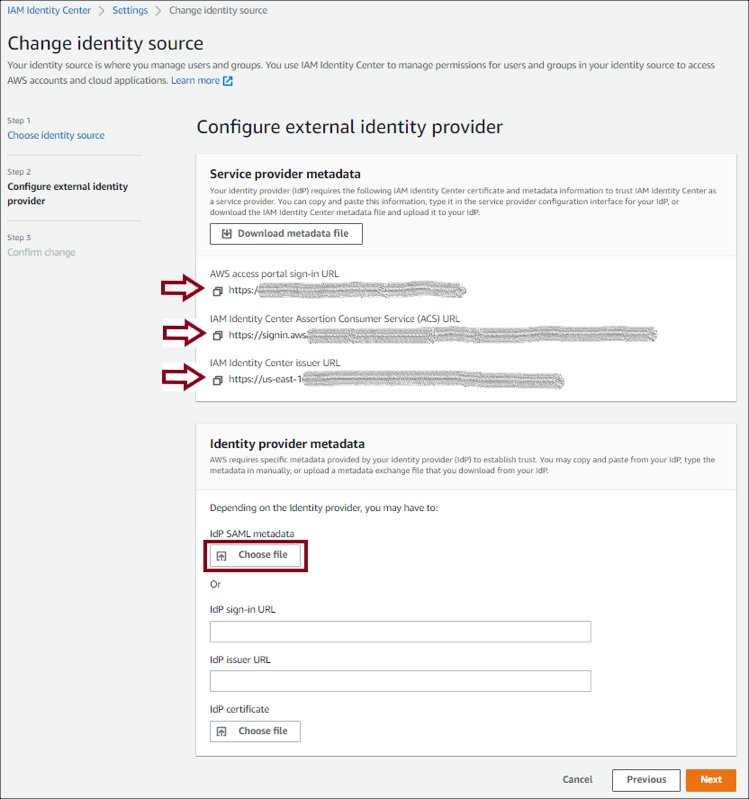
Task: Click upload icon for IdP SAML metadata
Action: 222,556
